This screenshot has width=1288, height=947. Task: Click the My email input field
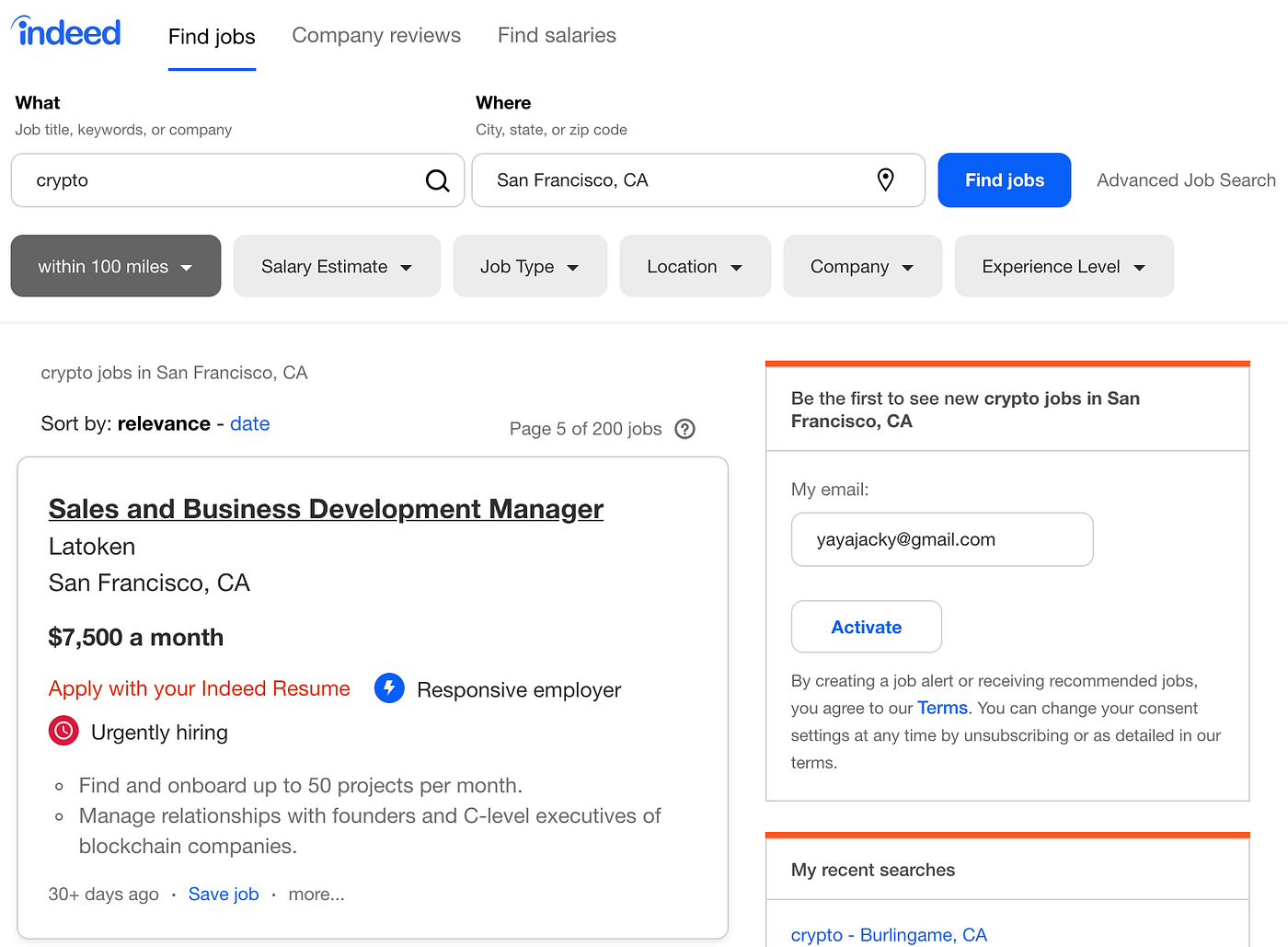tap(942, 539)
